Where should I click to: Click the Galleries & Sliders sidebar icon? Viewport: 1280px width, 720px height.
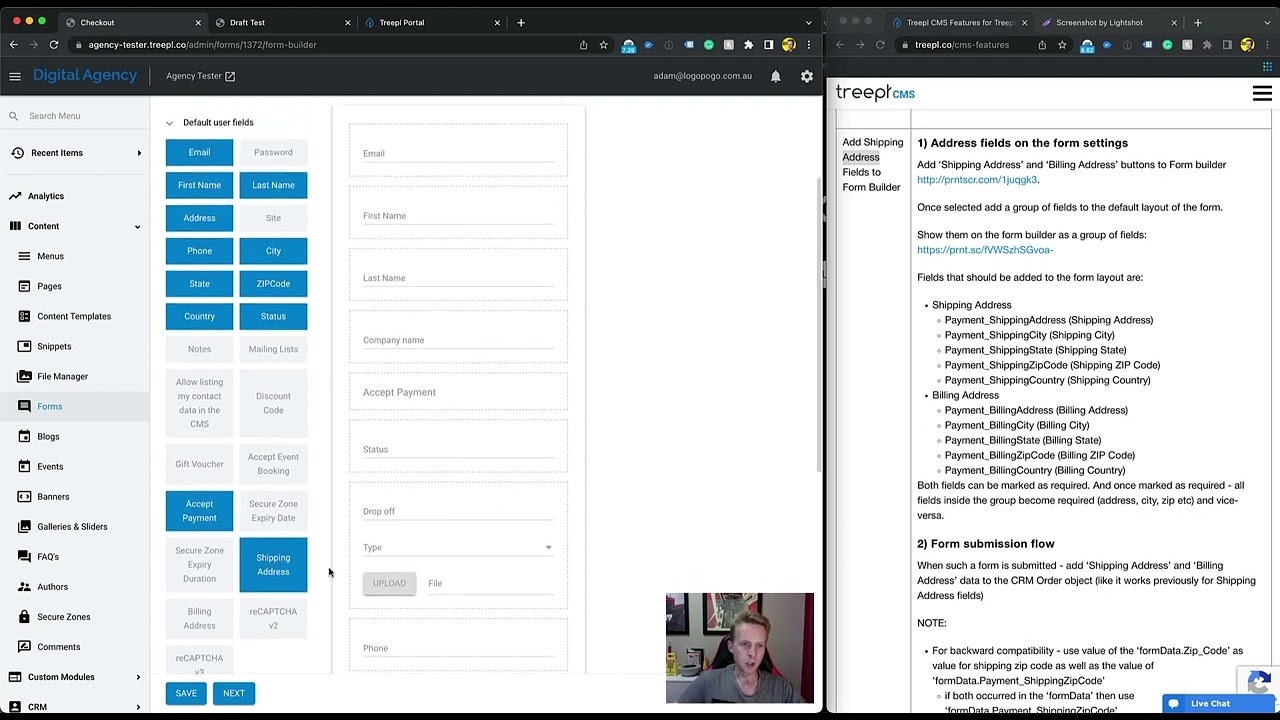24,526
